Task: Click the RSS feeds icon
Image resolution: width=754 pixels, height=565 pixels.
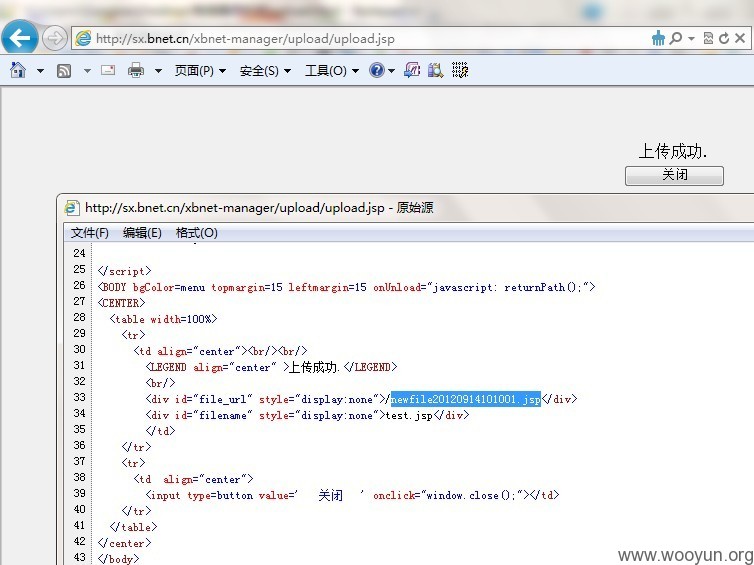Action: (64, 71)
